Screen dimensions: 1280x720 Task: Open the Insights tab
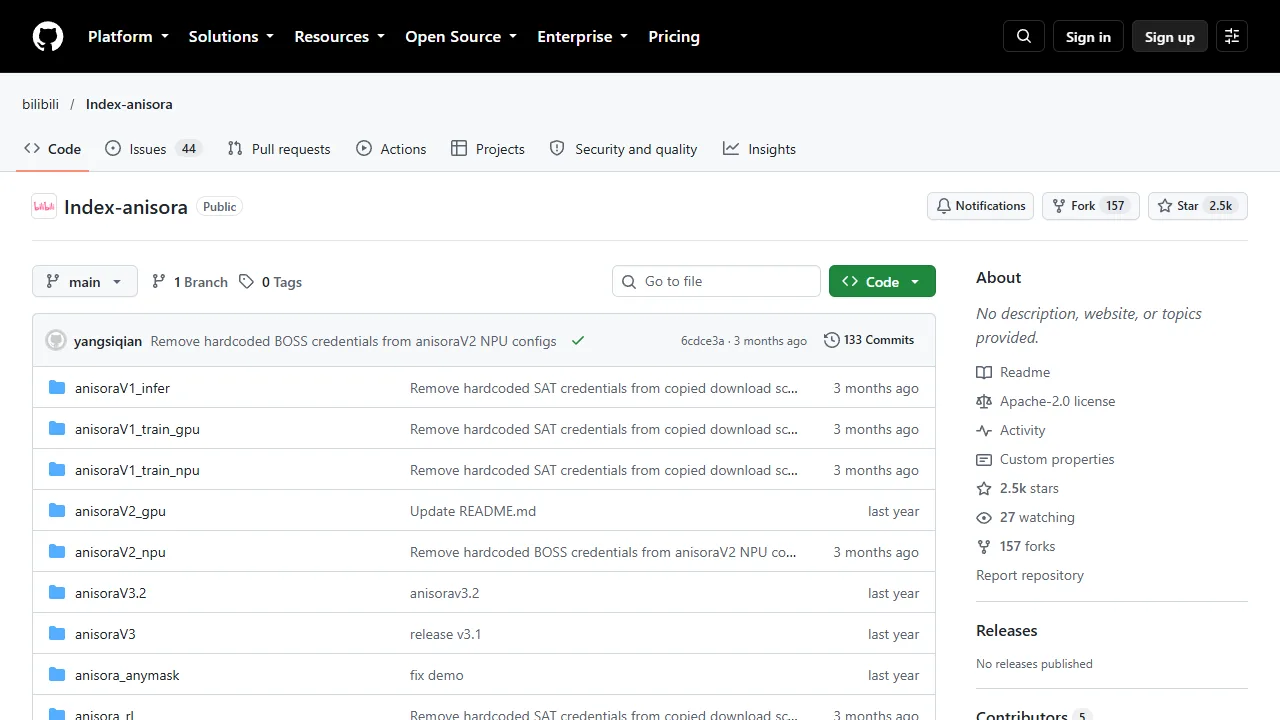tap(760, 149)
